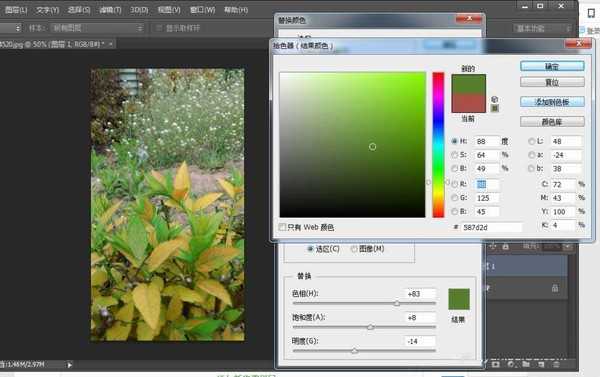Click the current color red swatch
This screenshot has width=600, height=377.
click(469, 103)
